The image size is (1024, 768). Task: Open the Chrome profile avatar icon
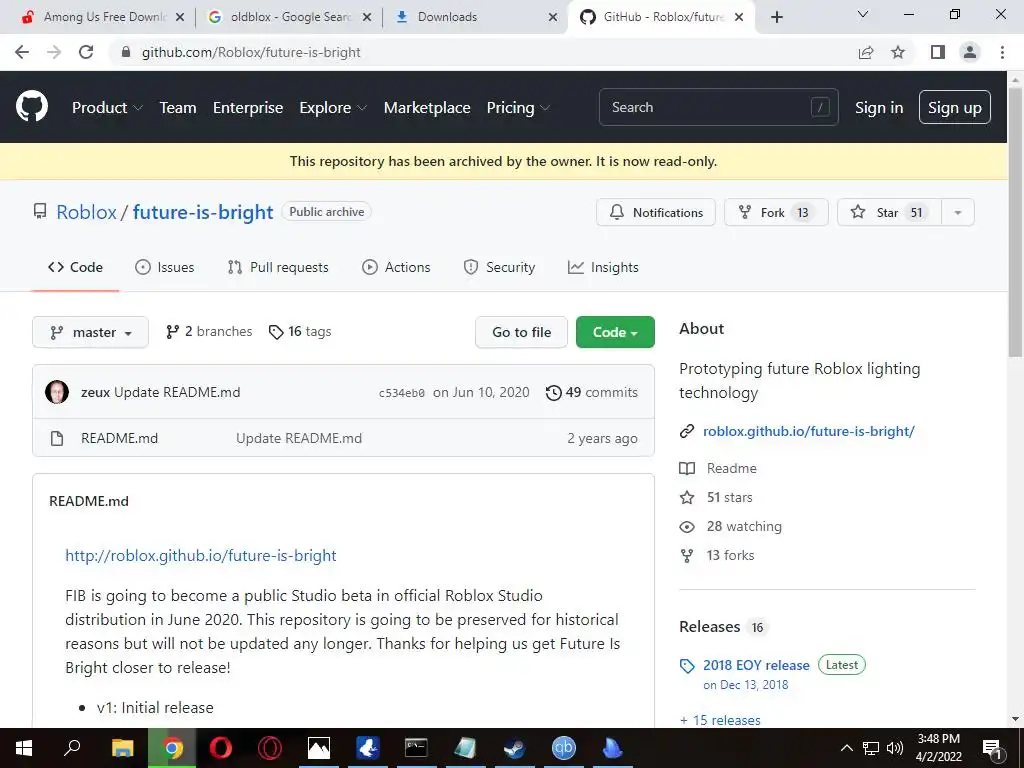pos(970,52)
